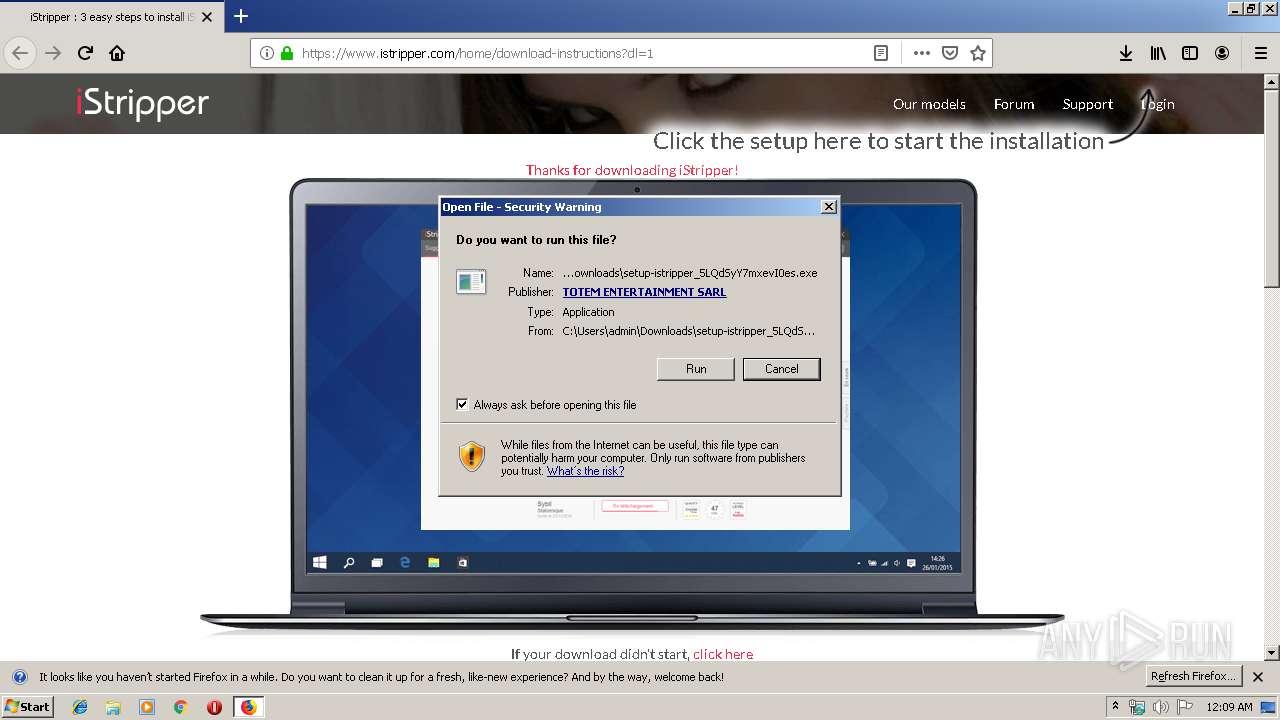Dismiss the Firefox refresh notification bar

(x=1258, y=677)
